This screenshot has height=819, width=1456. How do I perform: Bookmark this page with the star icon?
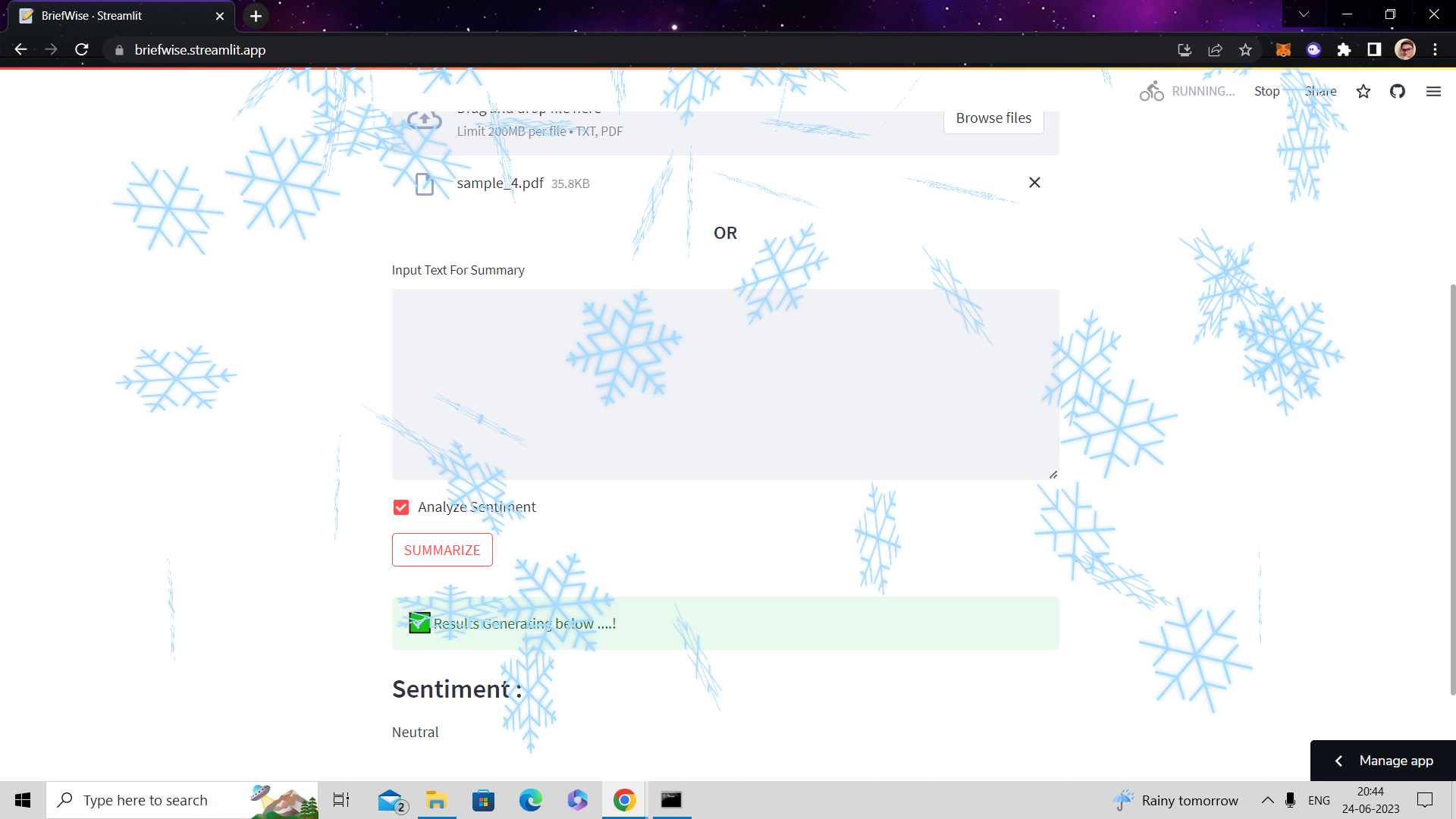1245,50
